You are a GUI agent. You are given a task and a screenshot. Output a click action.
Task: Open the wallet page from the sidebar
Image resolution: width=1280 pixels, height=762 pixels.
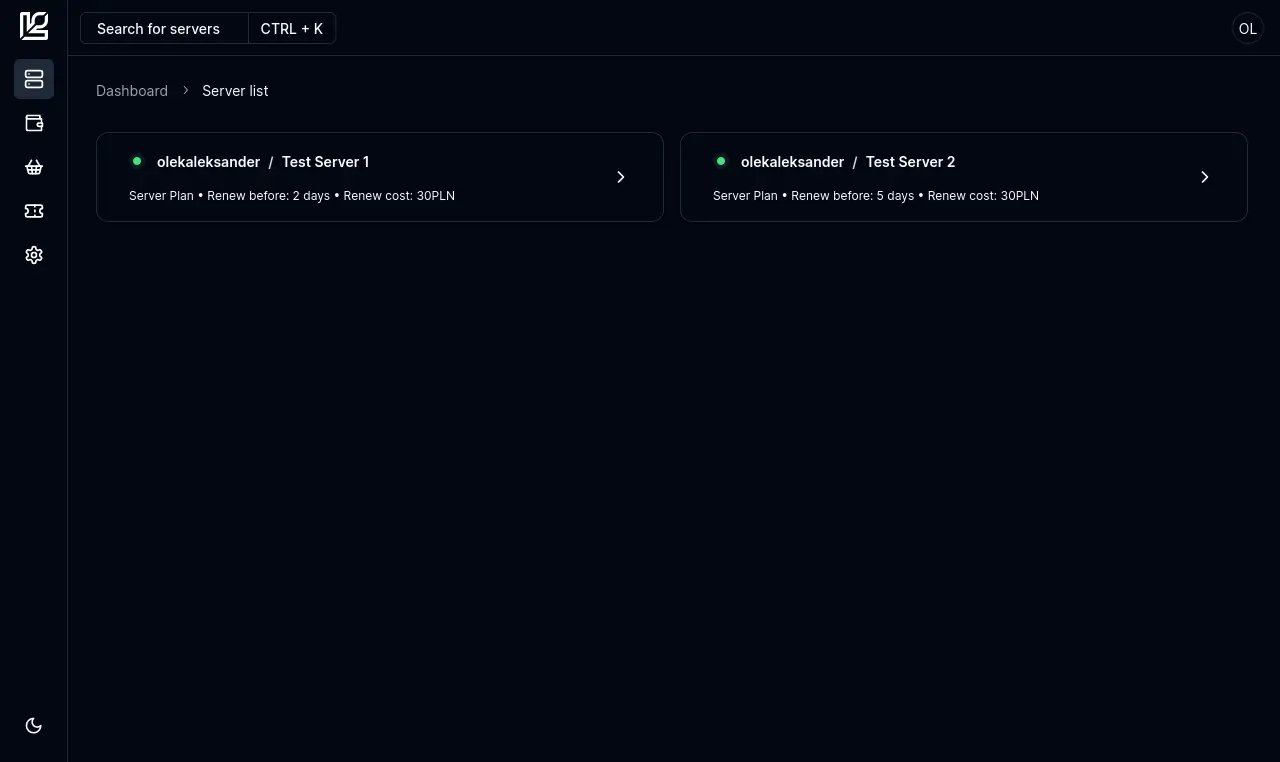coord(34,123)
